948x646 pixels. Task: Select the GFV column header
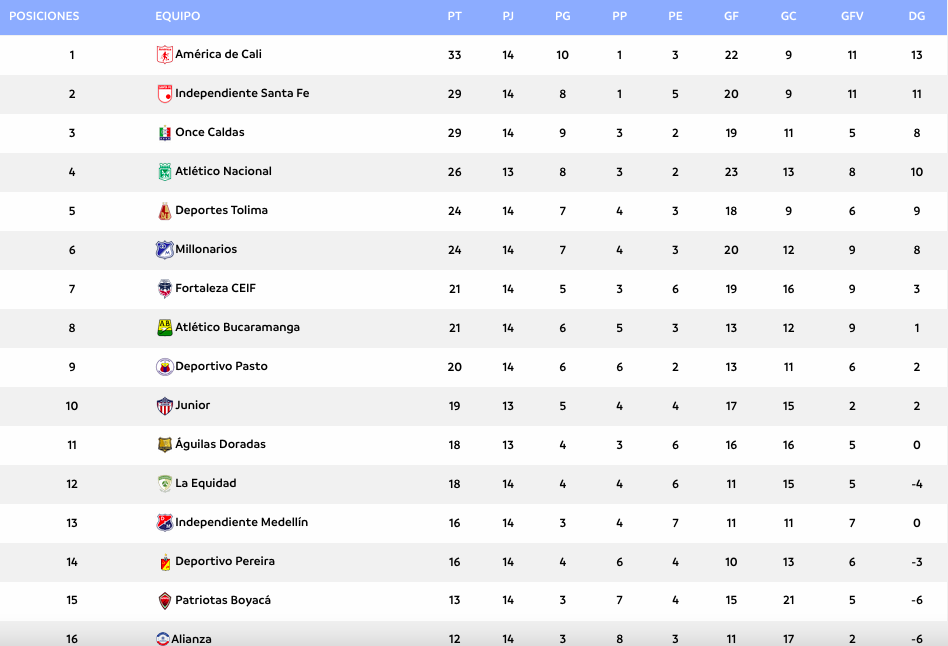pos(852,16)
